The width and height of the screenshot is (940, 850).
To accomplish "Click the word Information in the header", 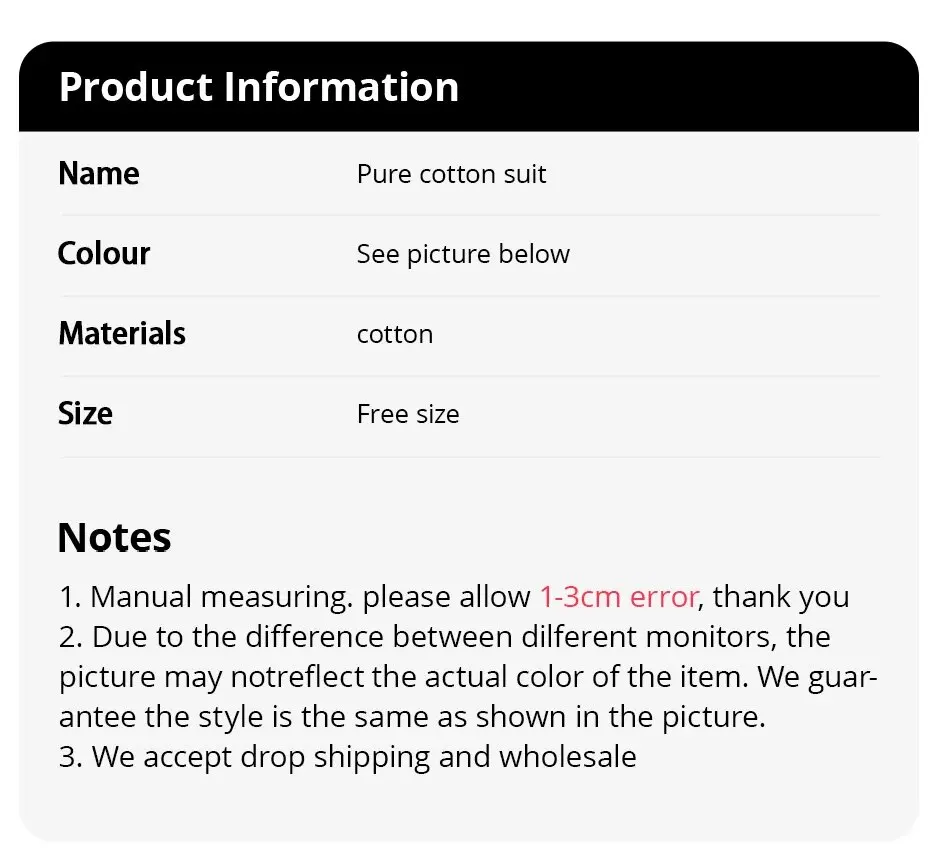I will coord(340,87).
